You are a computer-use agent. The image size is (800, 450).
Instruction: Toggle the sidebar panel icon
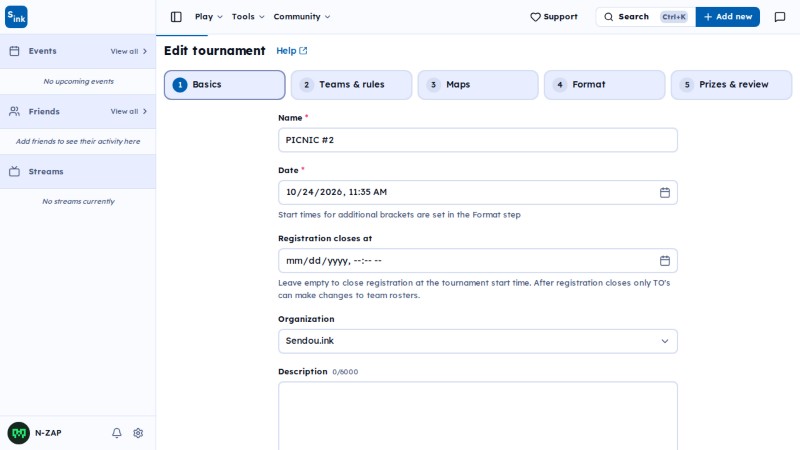pyautogui.click(x=176, y=17)
